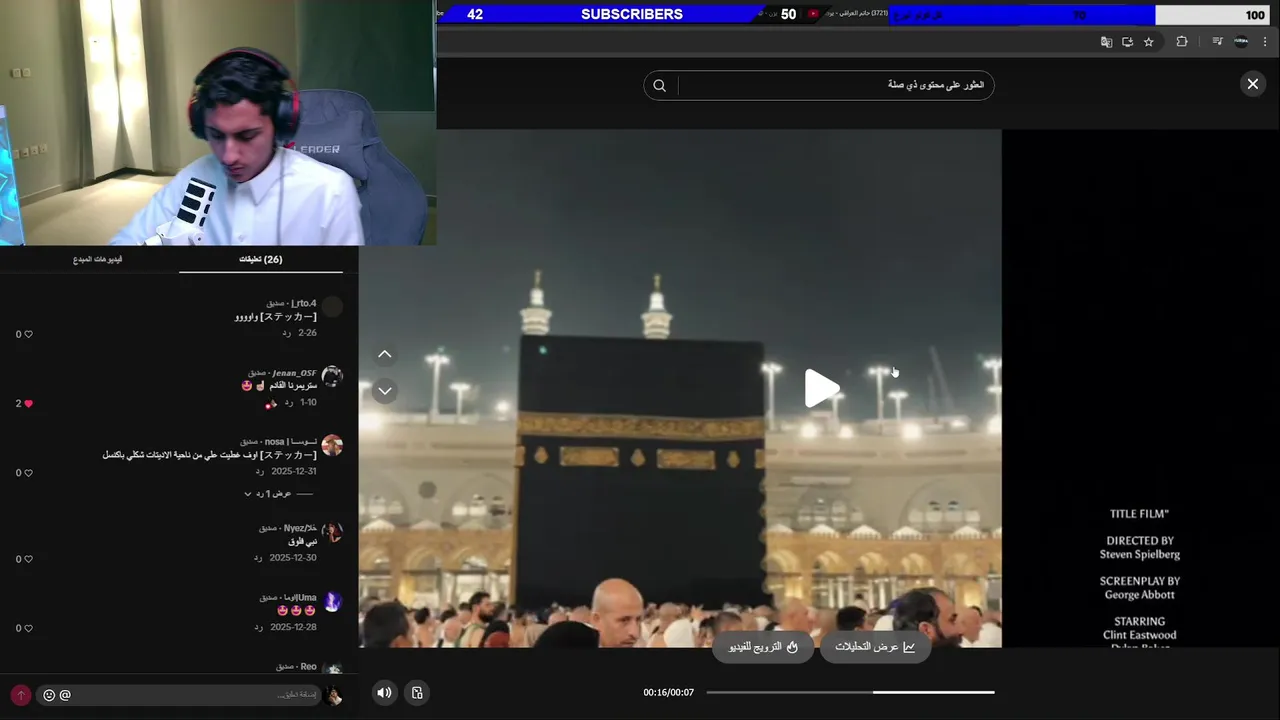This screenshot has height=720, width=1280.
Task: Reply to Jenan_OSF's comment
Action: click(x=289, y=402)
